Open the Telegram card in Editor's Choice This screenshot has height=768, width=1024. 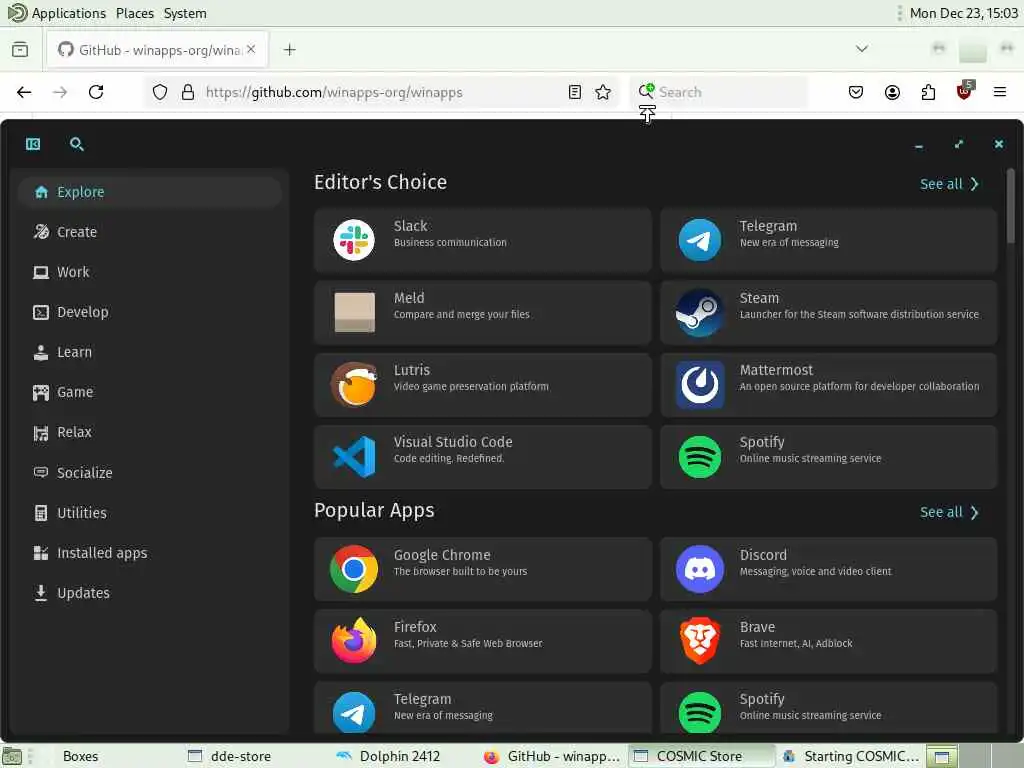[x=828, y=240]
